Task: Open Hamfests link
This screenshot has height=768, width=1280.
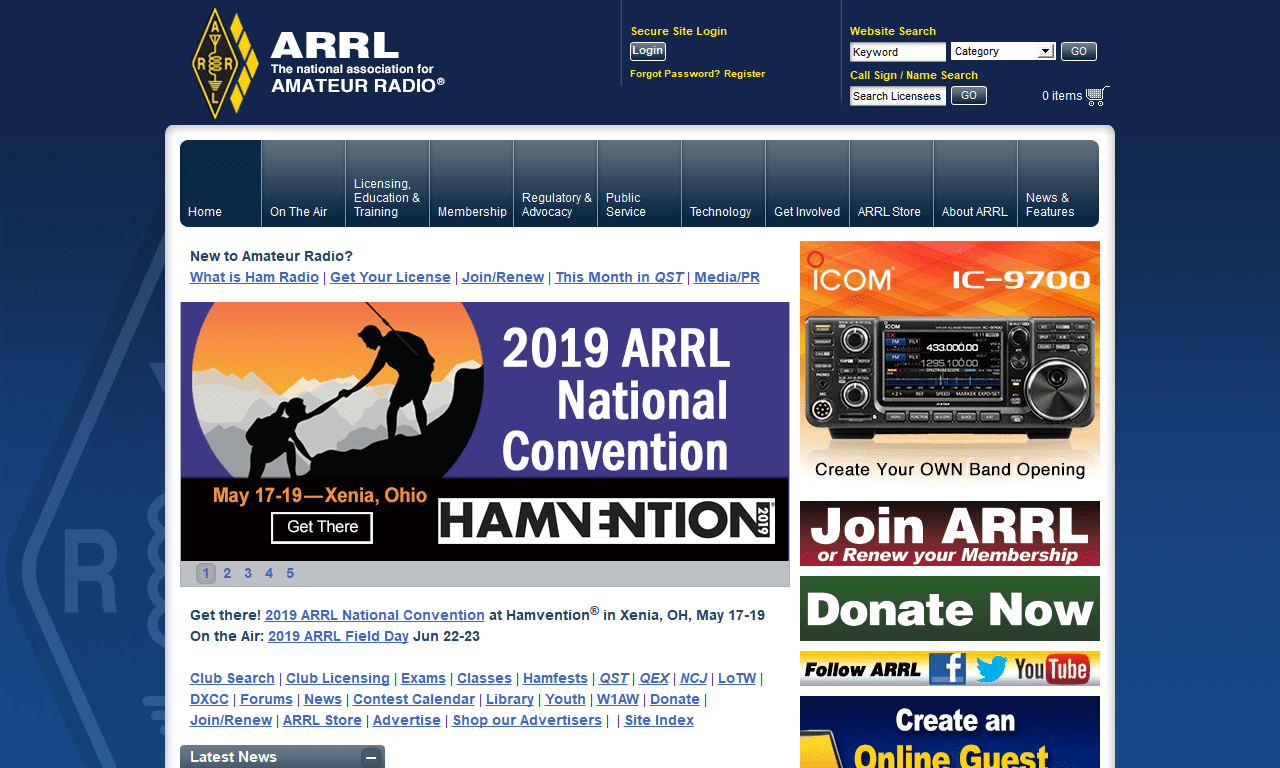Action: point(555,678)
